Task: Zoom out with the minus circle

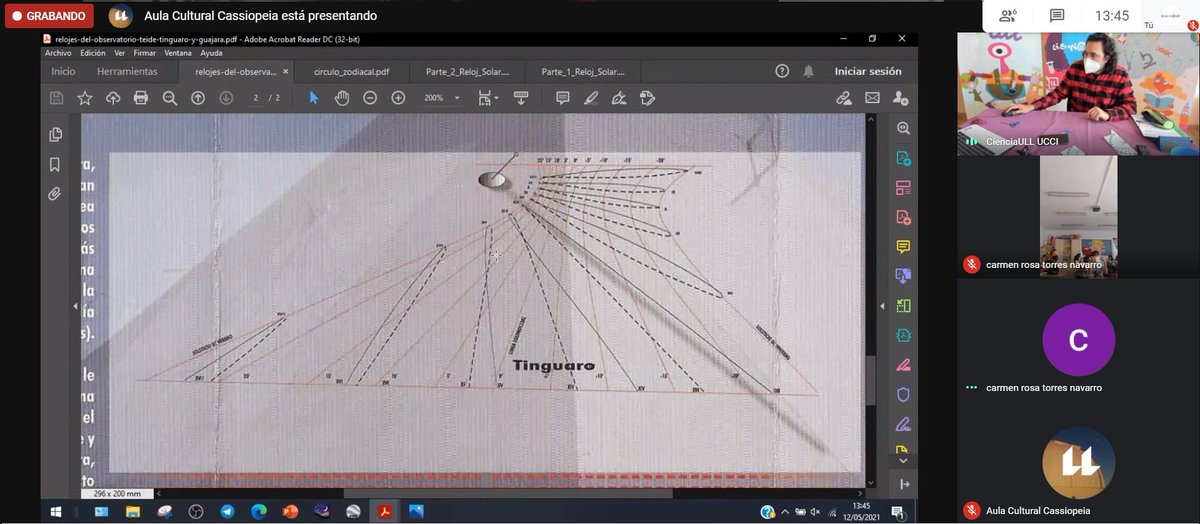Action: (370, 98)
